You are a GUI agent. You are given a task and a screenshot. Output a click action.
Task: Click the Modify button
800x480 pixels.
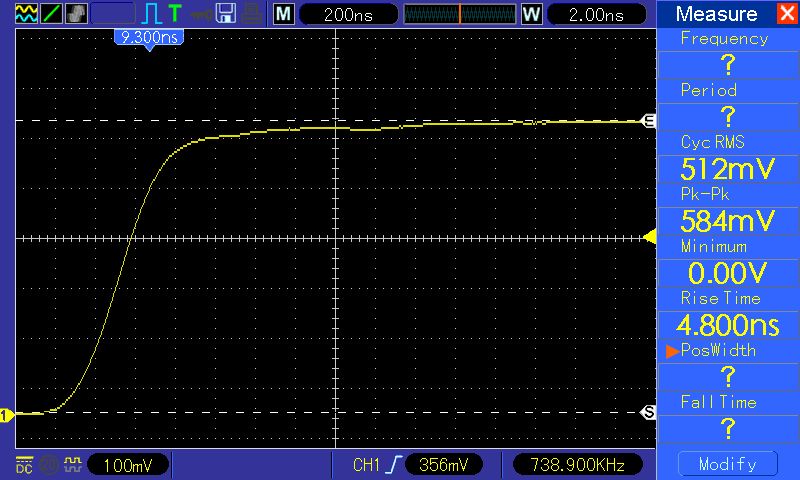tap(728, 464)
